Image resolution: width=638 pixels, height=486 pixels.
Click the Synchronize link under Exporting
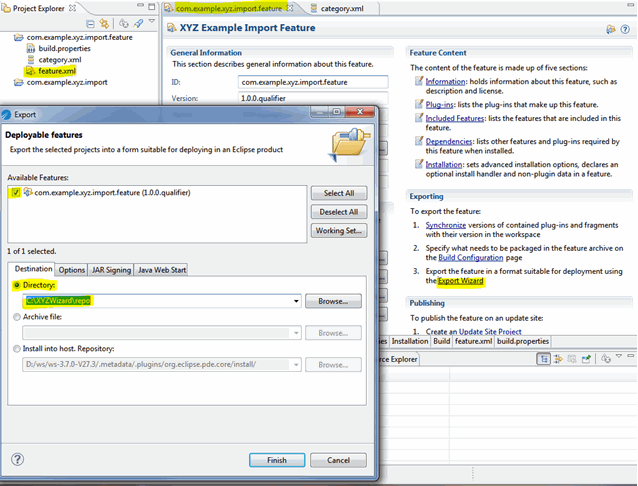click(446, 225)
